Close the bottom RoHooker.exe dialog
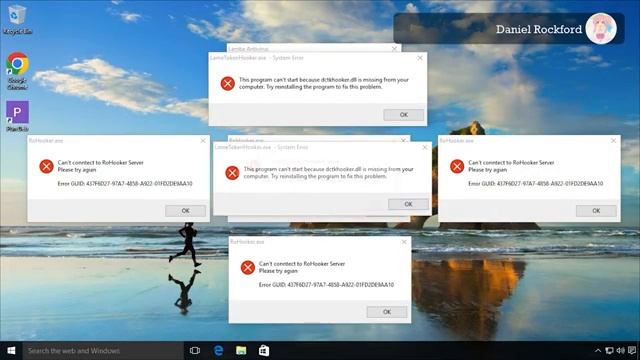Viewport: 640px width, 360px height. [x=404, y=242]
